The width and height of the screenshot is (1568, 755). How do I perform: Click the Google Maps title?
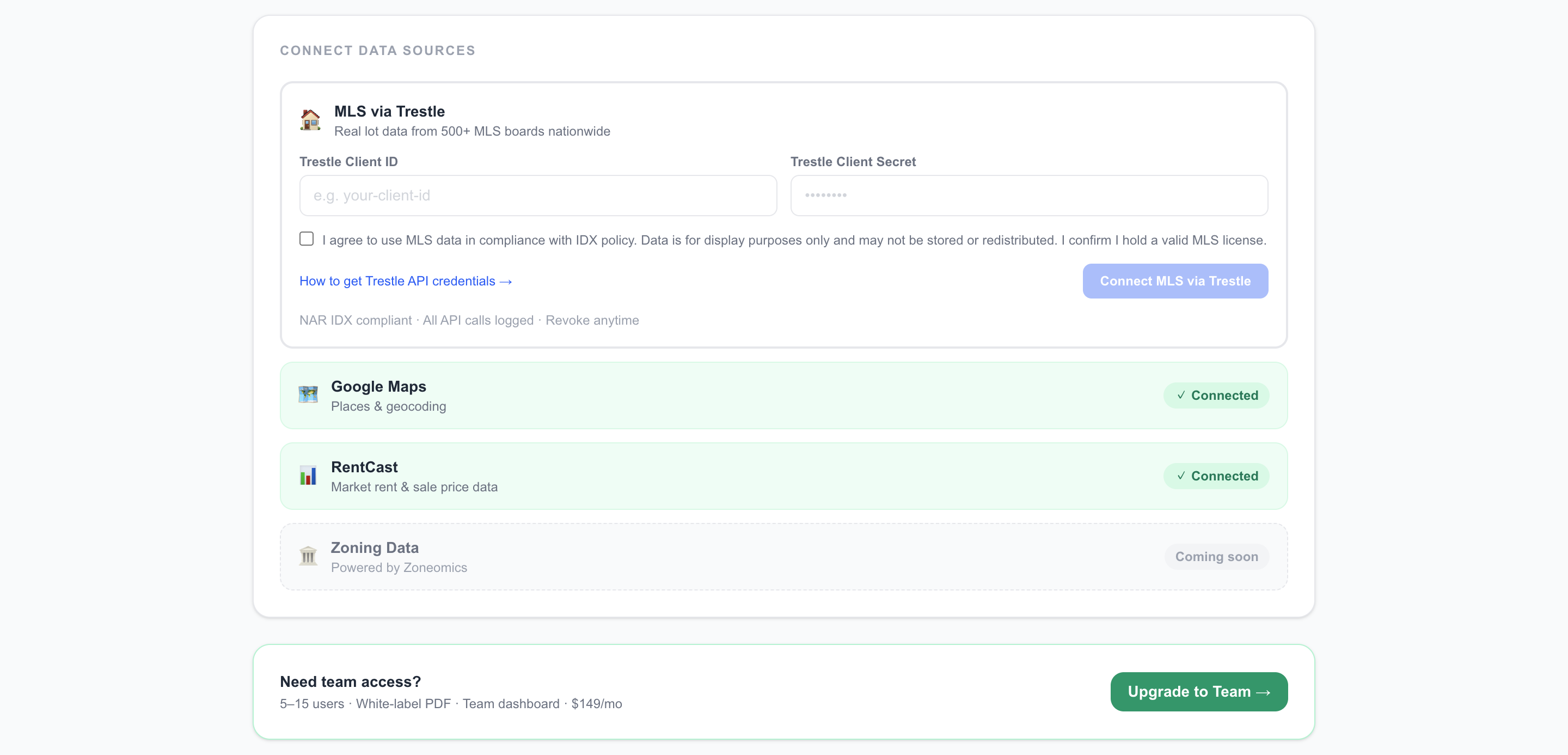tap(378, 387)
